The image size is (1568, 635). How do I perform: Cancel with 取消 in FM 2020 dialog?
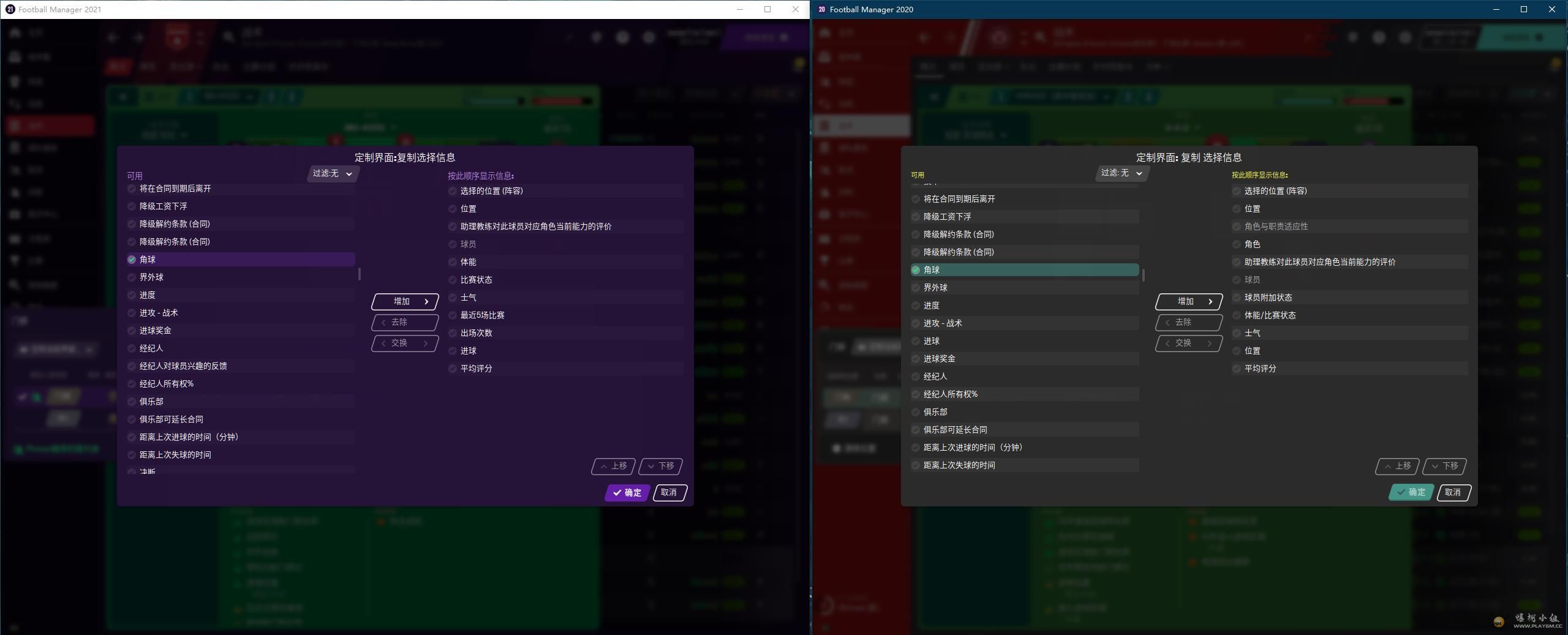(1453, 492)
